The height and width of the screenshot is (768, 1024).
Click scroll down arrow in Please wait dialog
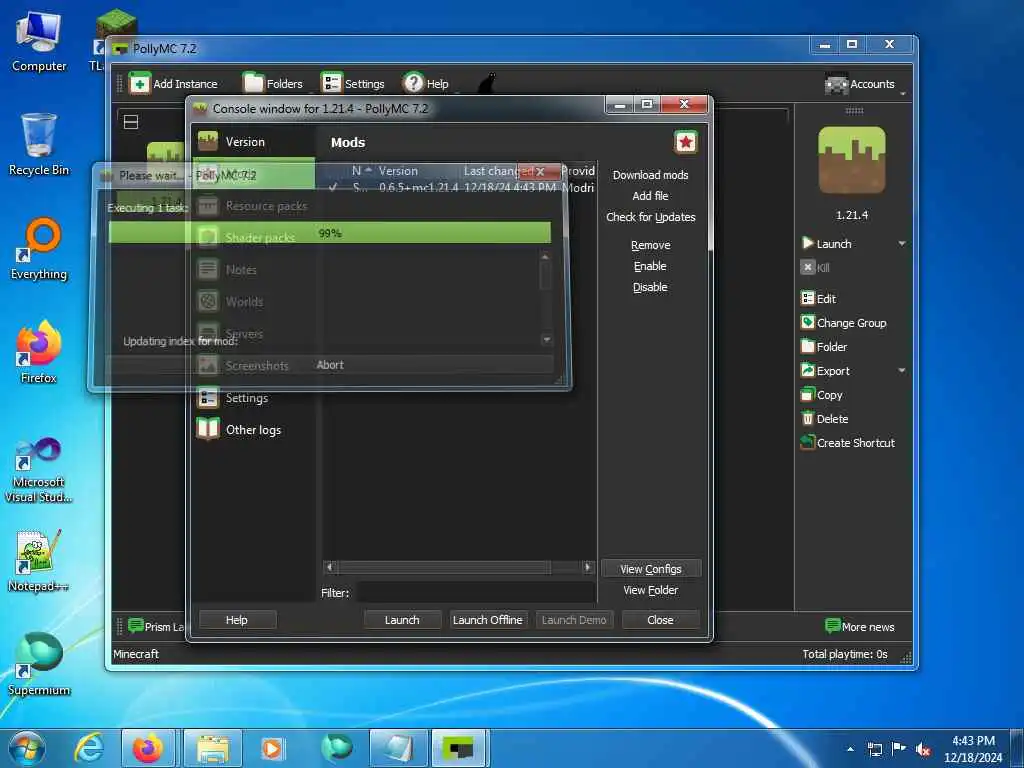546,340
